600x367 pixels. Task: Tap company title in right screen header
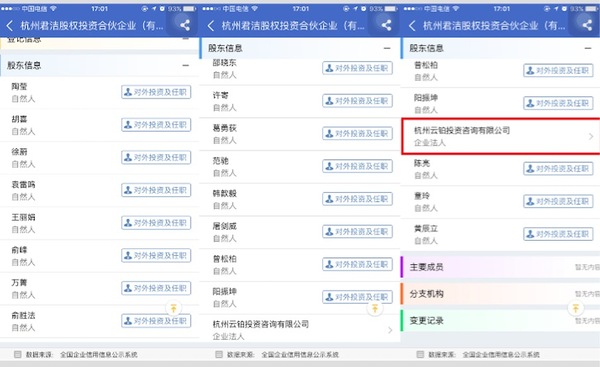pos(494,26)
